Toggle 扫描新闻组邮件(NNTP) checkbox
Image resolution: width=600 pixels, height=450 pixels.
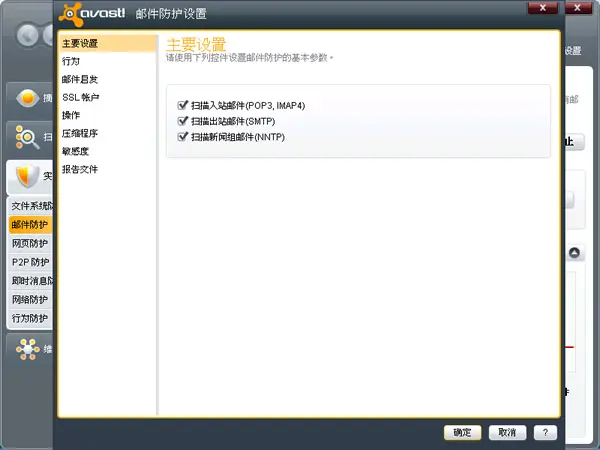[183, 137]
